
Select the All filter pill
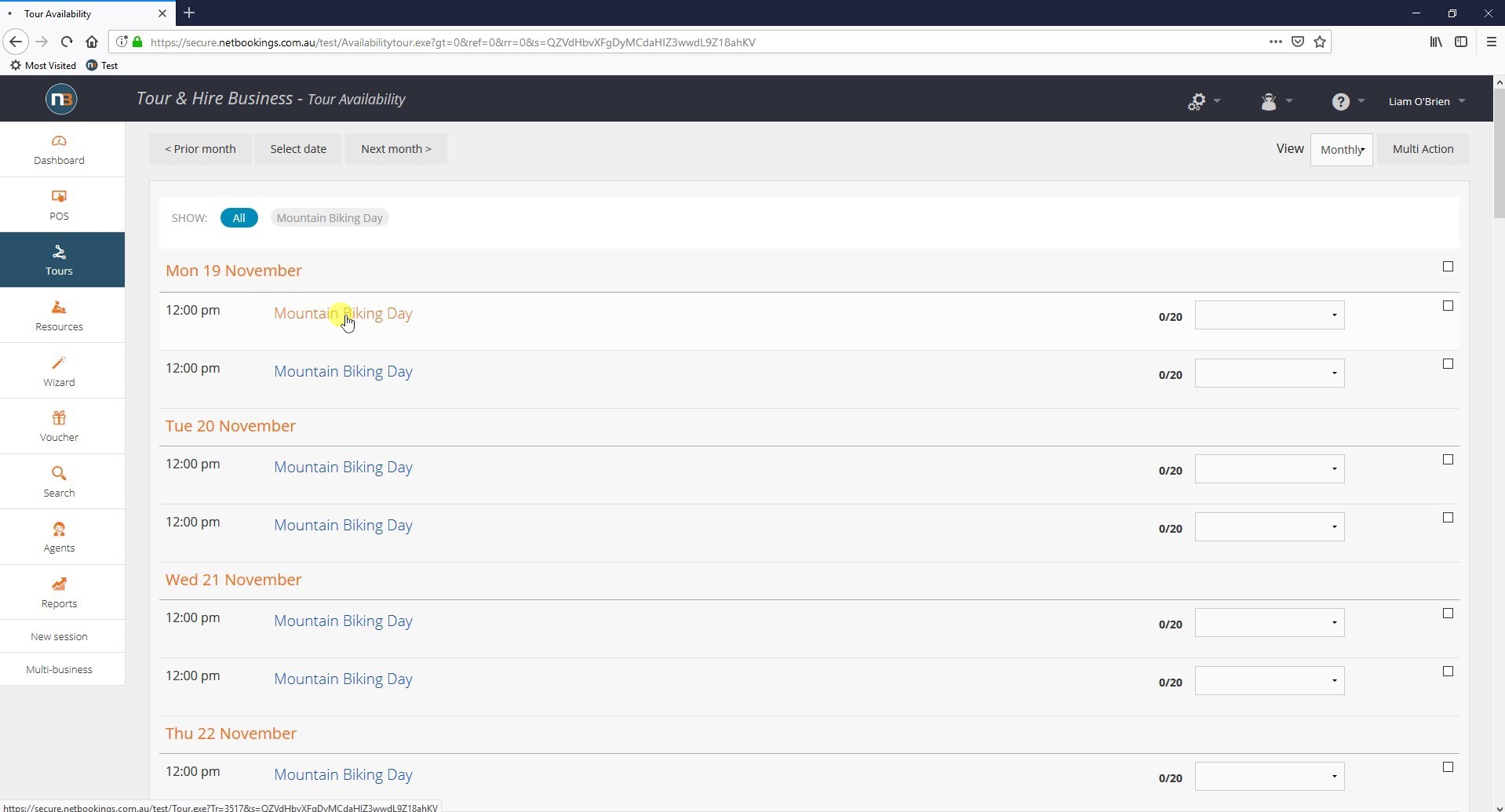[239, 218]
